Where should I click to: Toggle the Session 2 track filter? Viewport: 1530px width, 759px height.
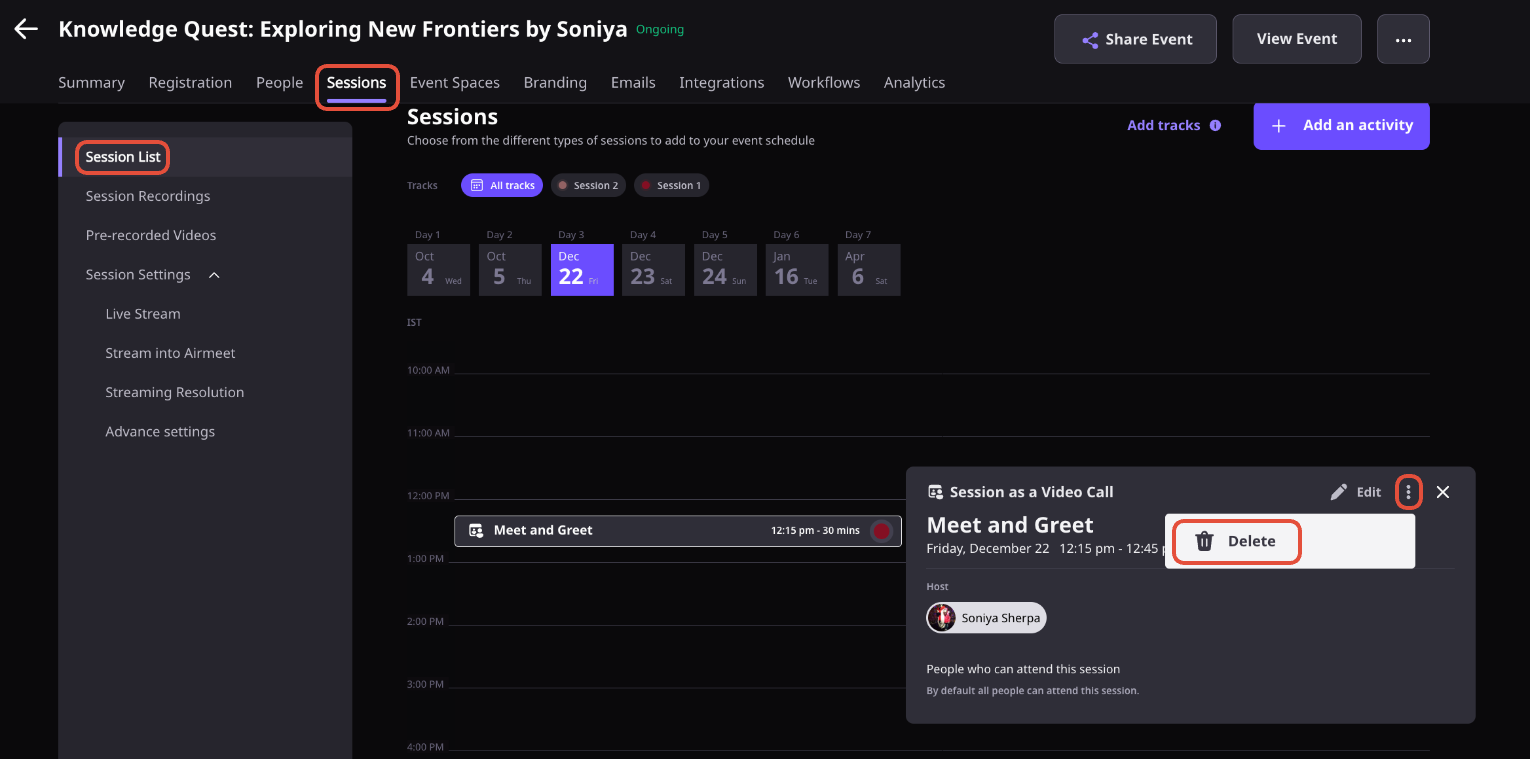pos(588,185)
